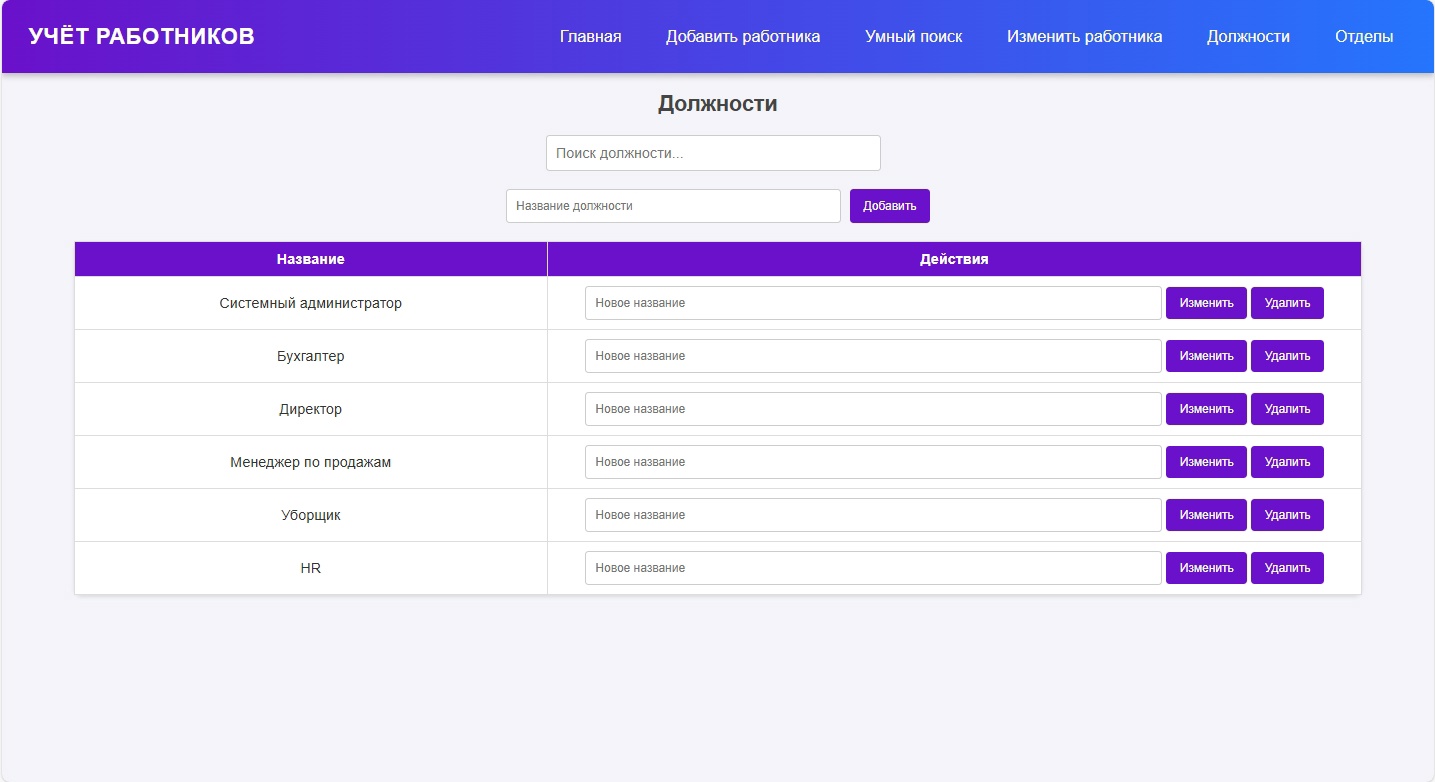Screen dimensions: 1435x782
Task: Open the Должности navigation link
Action: [x=1248, y=37]
